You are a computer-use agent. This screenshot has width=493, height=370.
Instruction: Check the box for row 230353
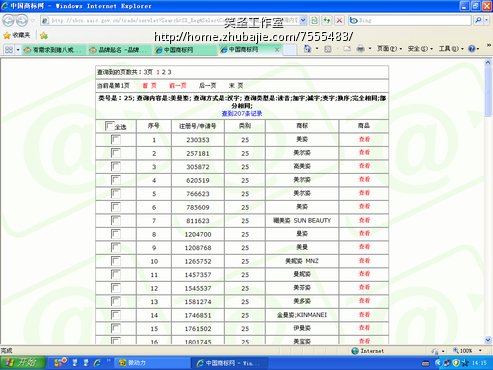click(x=116, y=139)
